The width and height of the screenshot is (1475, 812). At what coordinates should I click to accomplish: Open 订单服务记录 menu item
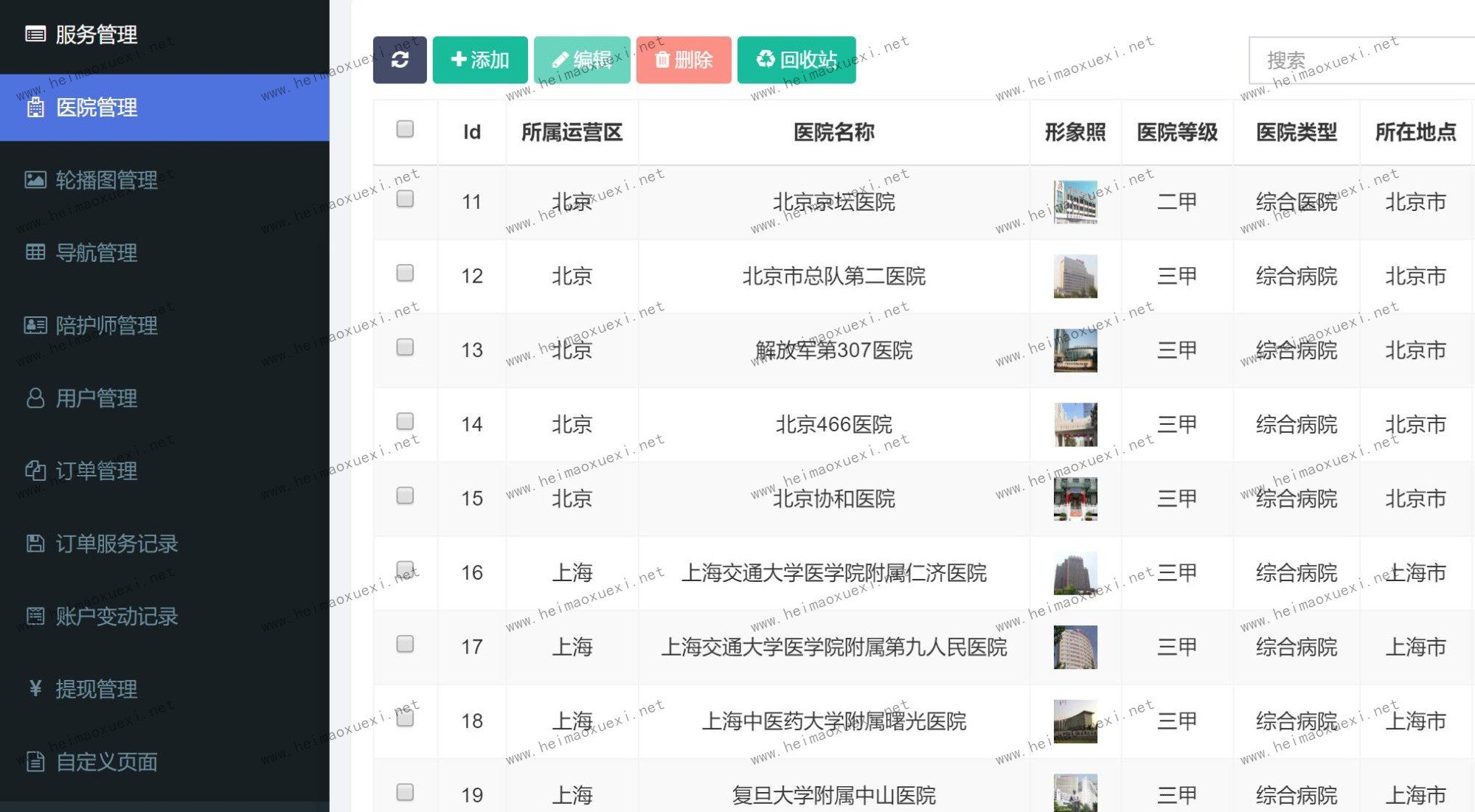pyautogui.click(x=117, y=544)
